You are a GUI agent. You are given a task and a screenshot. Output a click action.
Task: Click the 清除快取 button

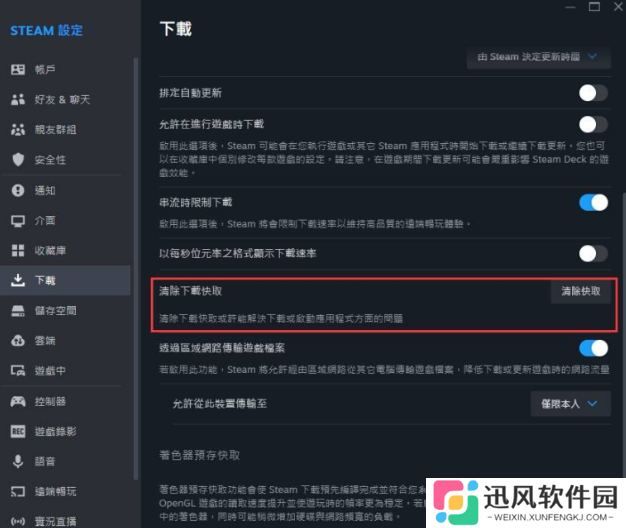tap(580, 291)
